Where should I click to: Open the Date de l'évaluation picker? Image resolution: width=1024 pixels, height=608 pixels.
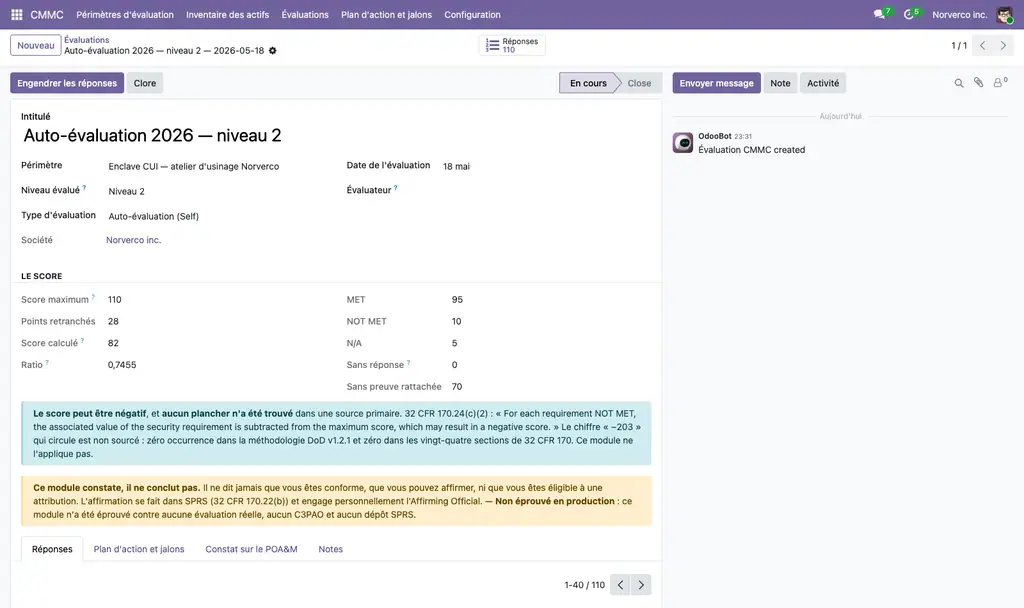click(546, 167)
